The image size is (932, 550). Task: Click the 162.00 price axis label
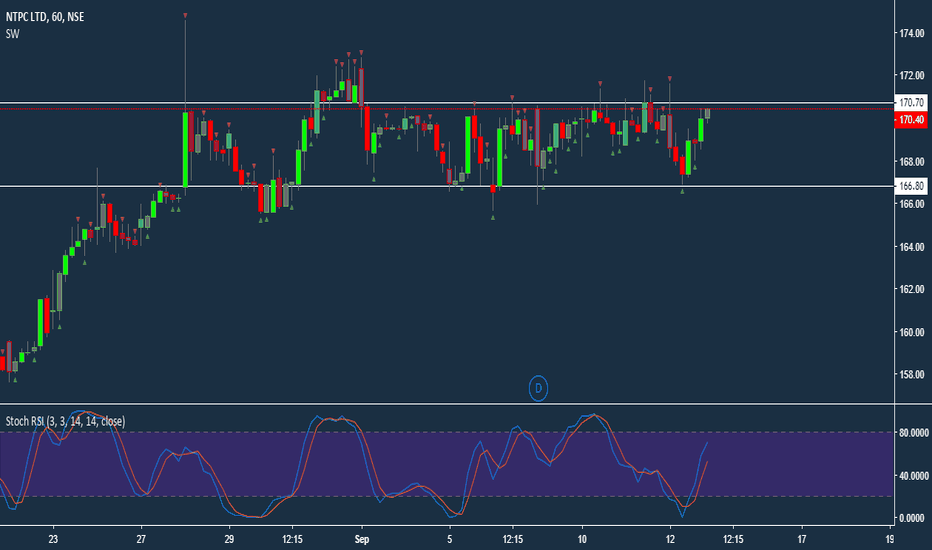click(x=911, y=289)
